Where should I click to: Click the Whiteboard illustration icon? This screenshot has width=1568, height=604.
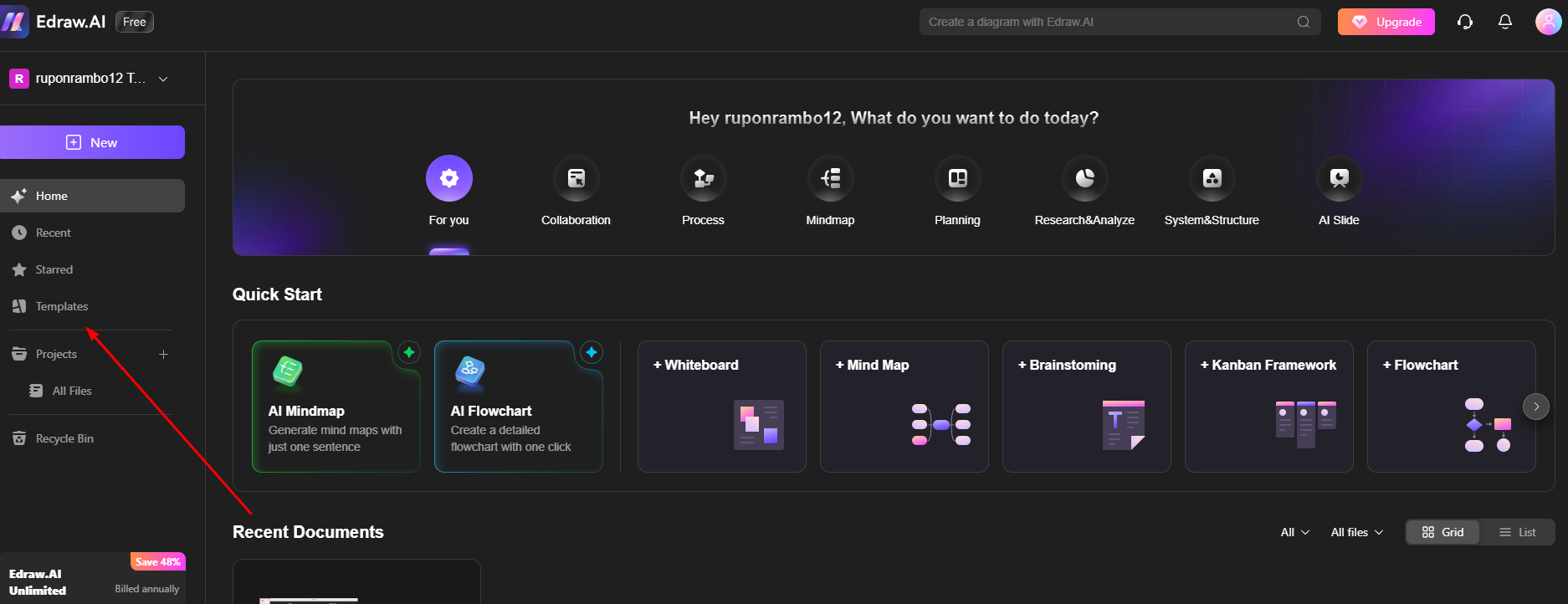tap(759, 424)
